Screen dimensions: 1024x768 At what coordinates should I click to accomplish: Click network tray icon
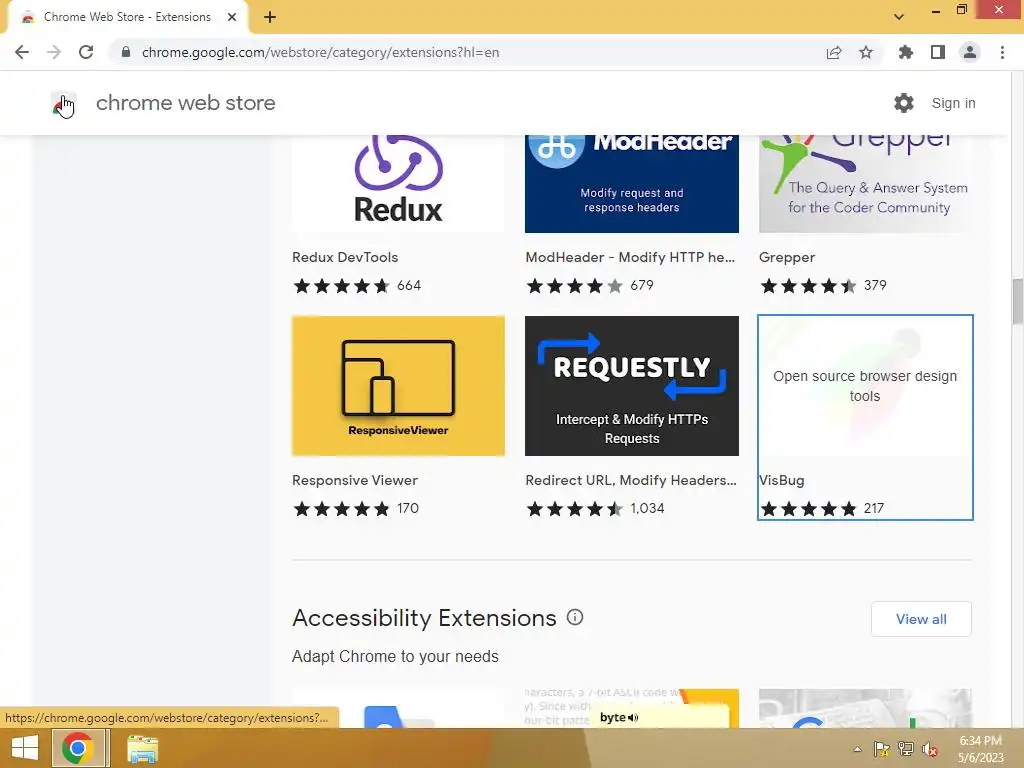(906, 749)
